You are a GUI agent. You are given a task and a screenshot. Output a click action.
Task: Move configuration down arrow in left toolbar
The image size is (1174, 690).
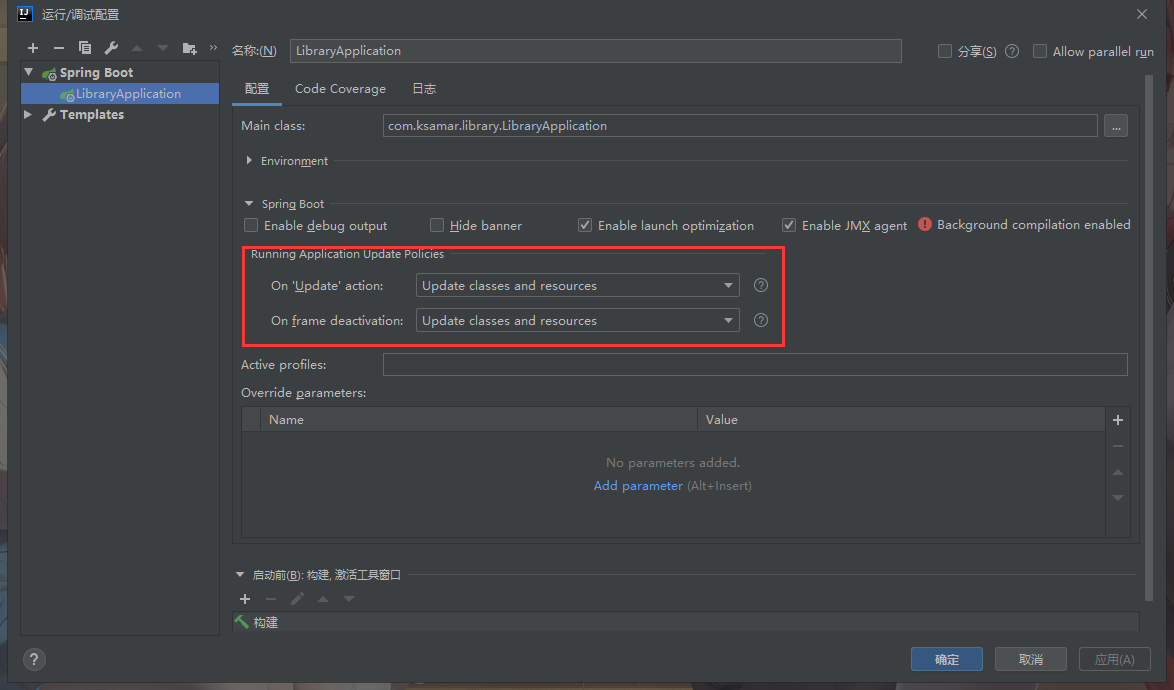(162, 48)
